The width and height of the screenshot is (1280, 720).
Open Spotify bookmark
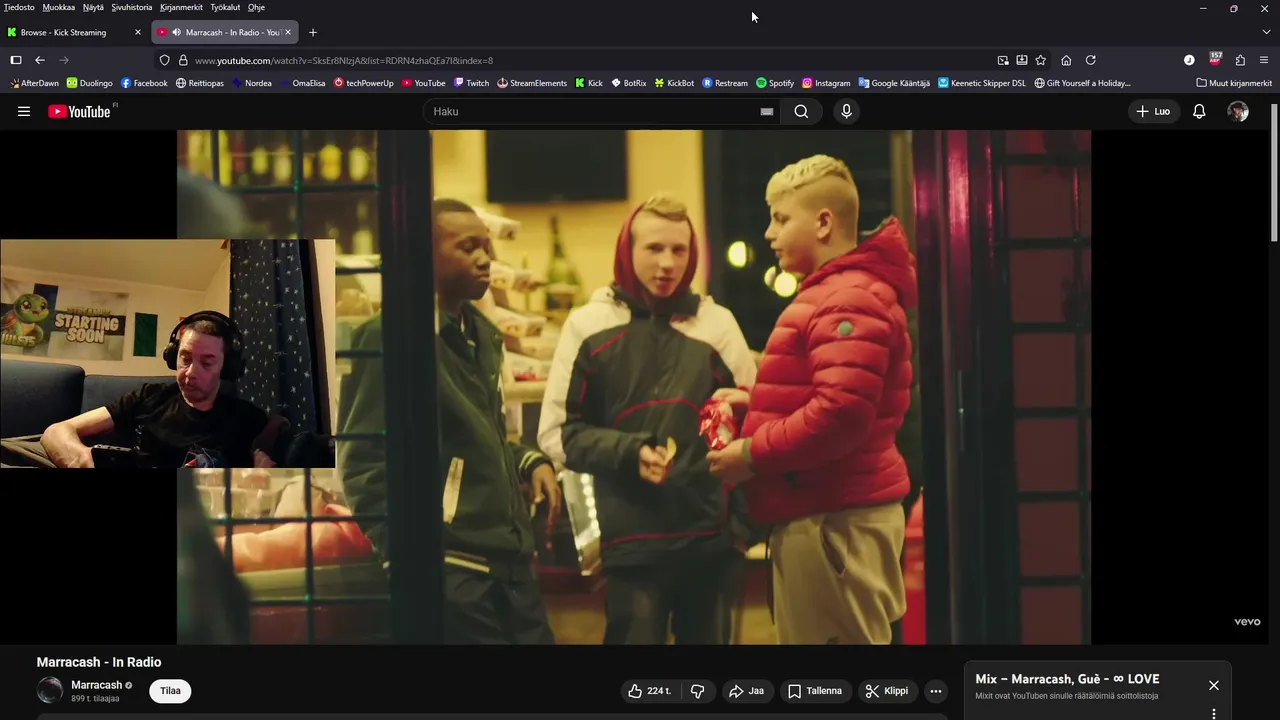click(x=775, y=83)
